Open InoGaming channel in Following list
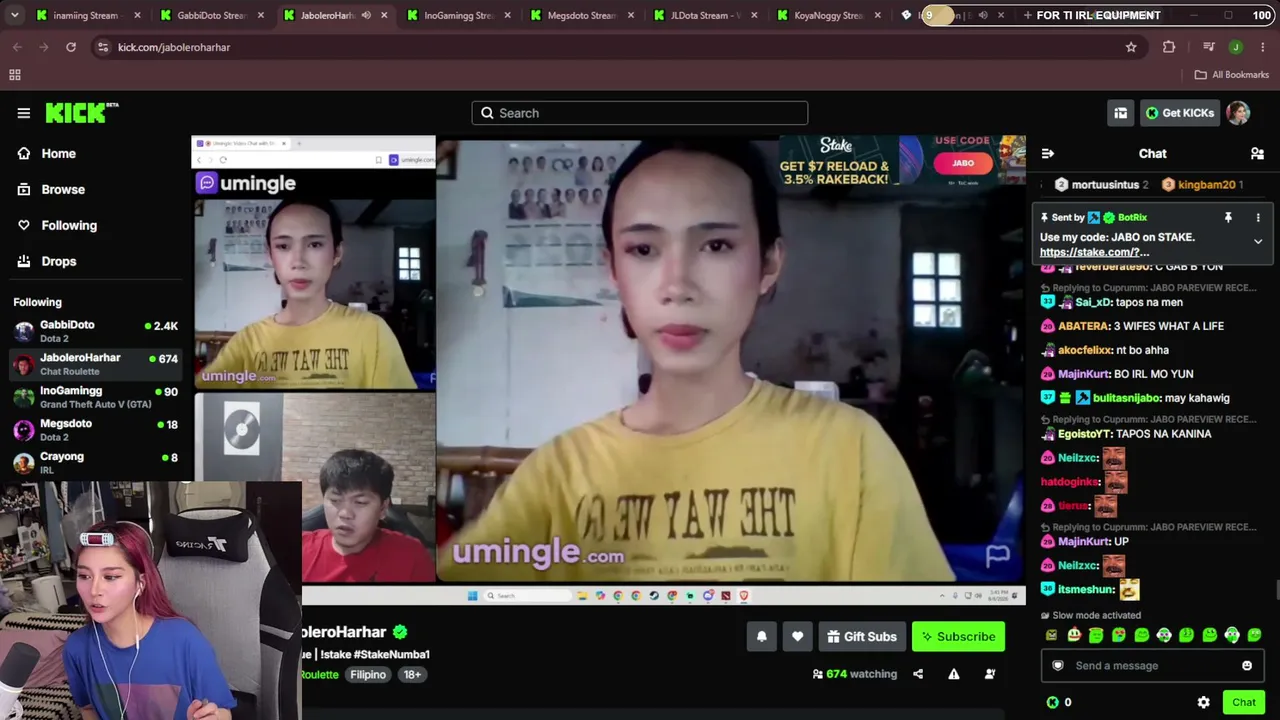This screenshot has width=1280, height=720. click(x=95, y=397)
